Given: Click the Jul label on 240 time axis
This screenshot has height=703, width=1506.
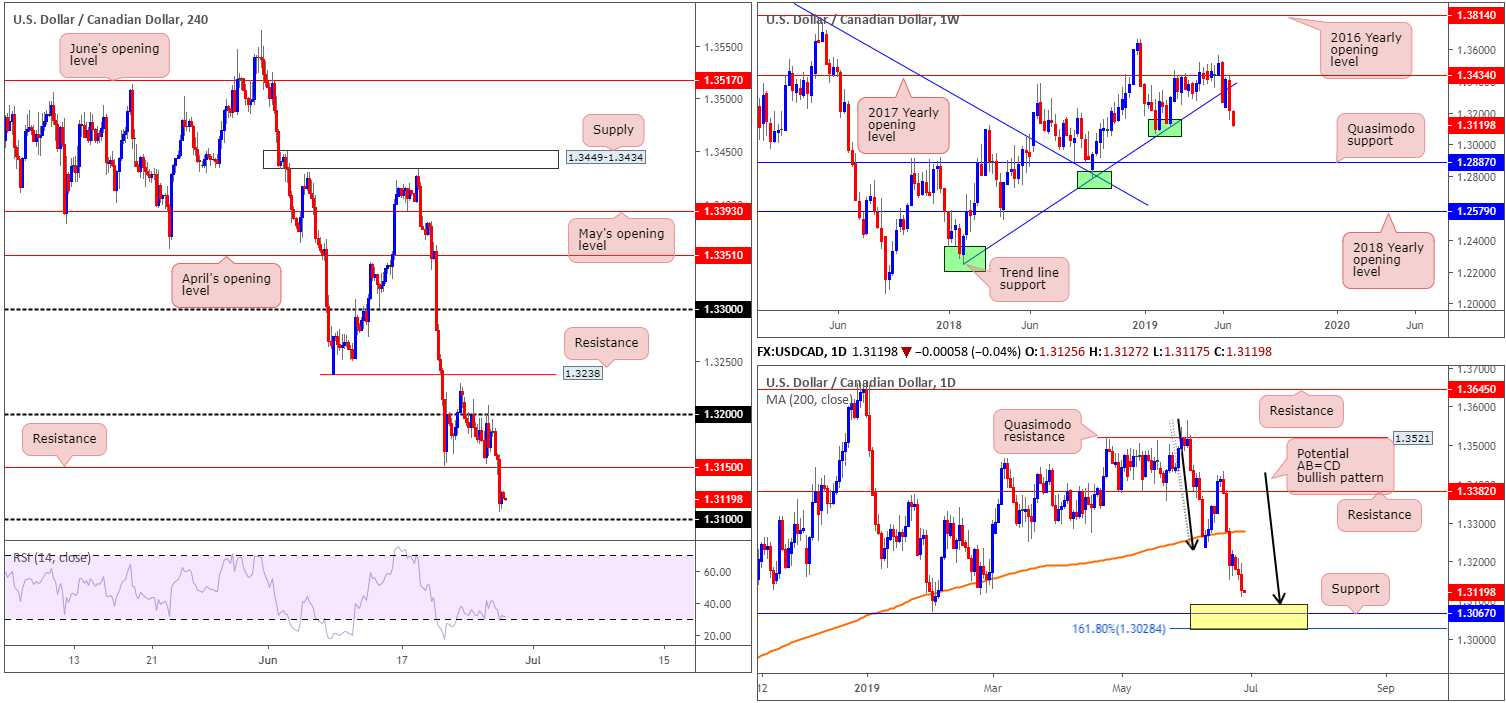Looking at the screenshot, I should click(532, 661).
